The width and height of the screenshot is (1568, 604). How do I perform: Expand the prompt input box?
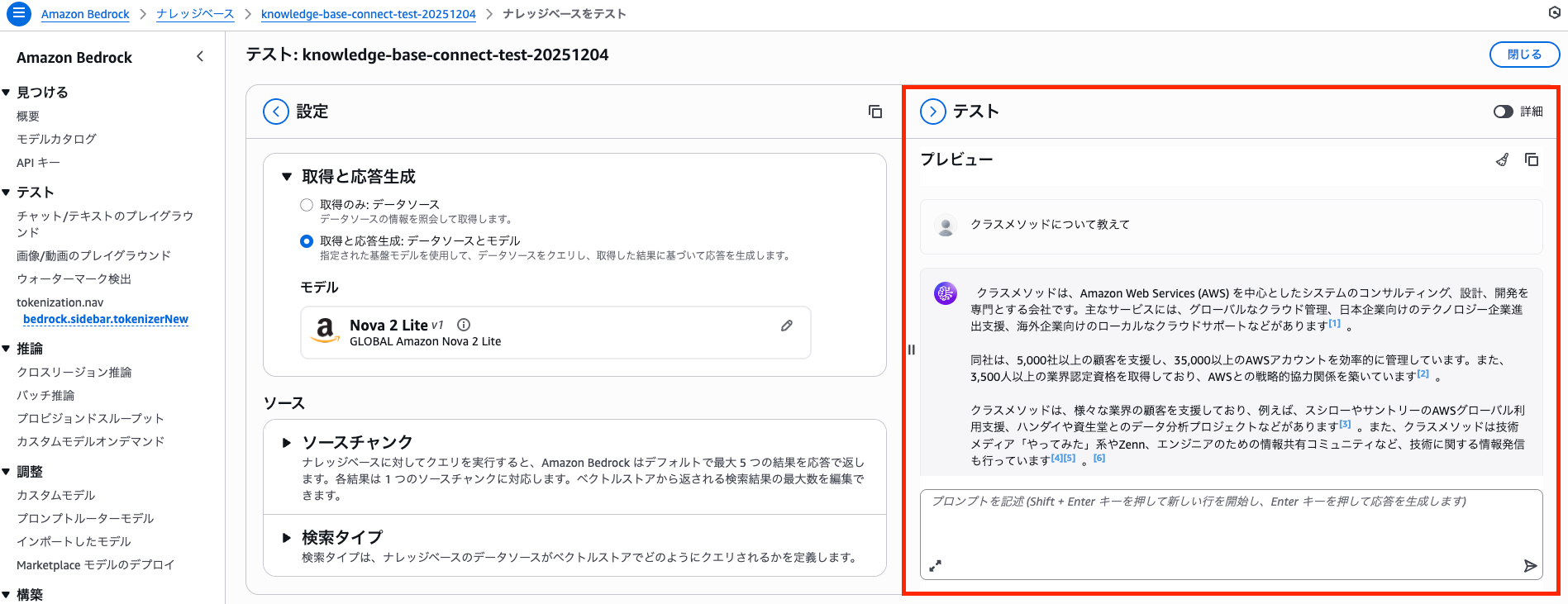(936, 566)
